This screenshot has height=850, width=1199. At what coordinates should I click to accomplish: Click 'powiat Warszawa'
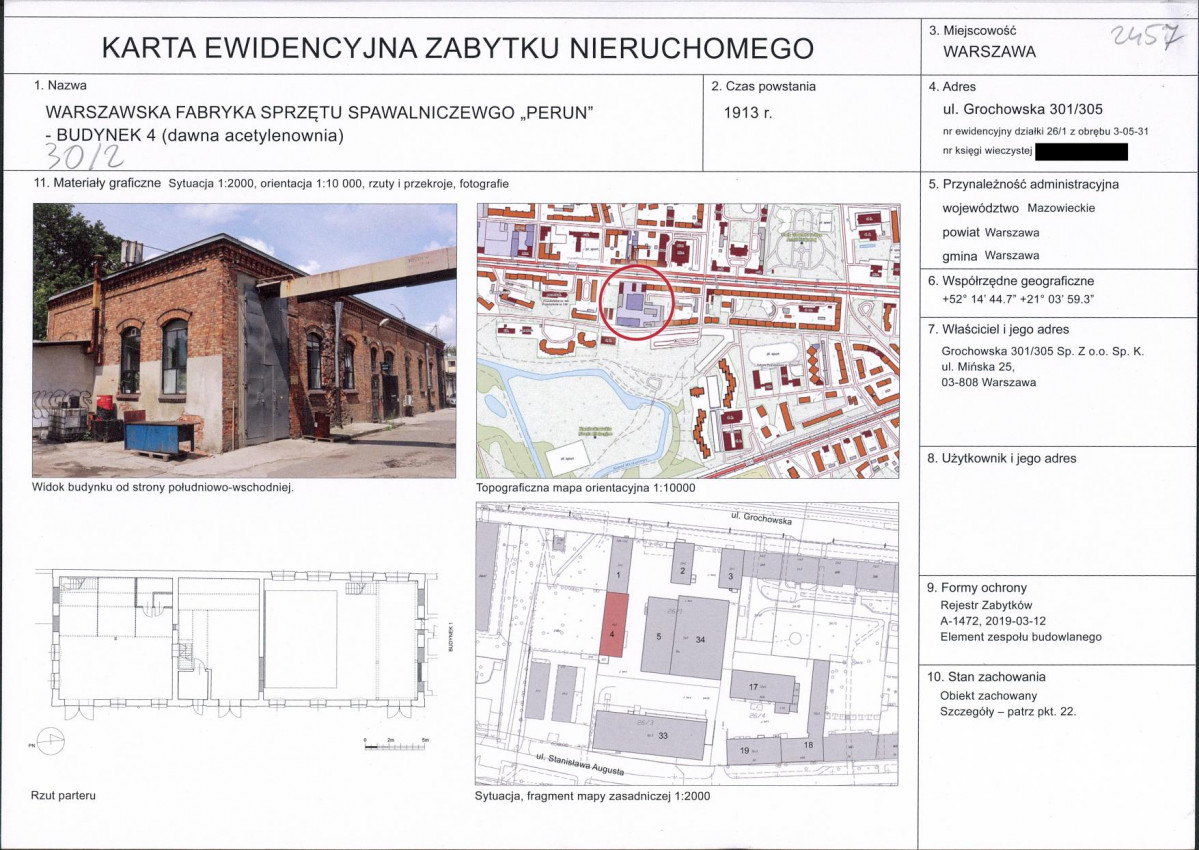pyautogui.click(x=991, y=232)
